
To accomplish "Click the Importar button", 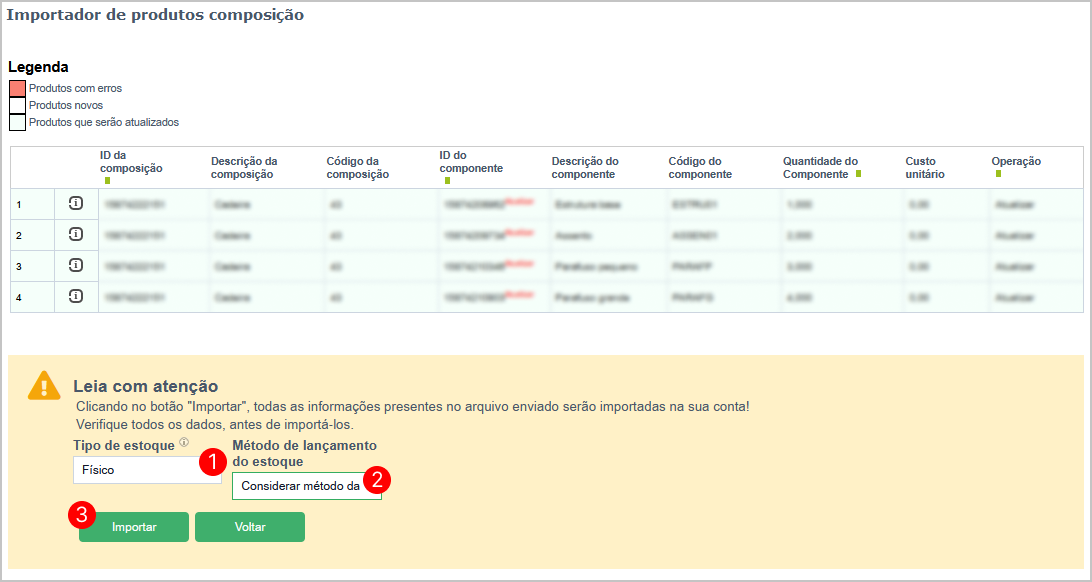I will click(134, 527).
